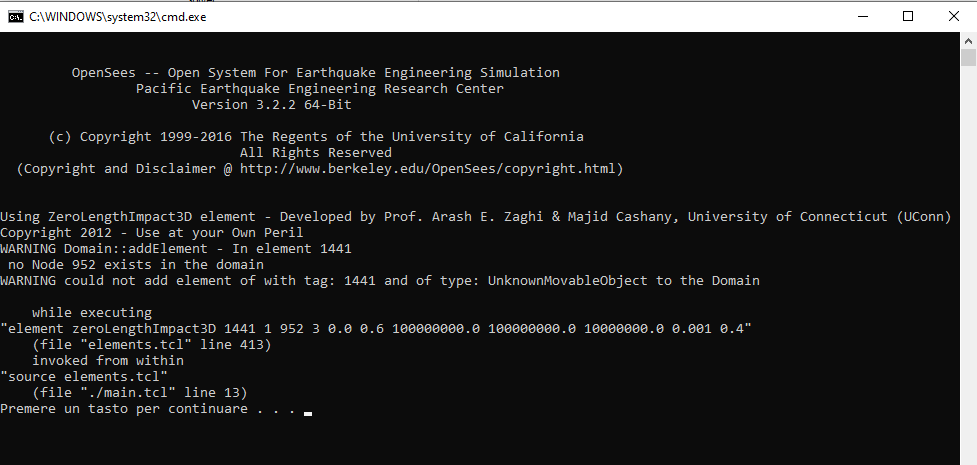Click the vertical scrollbar thumb
977x465 pixels.
968,57
